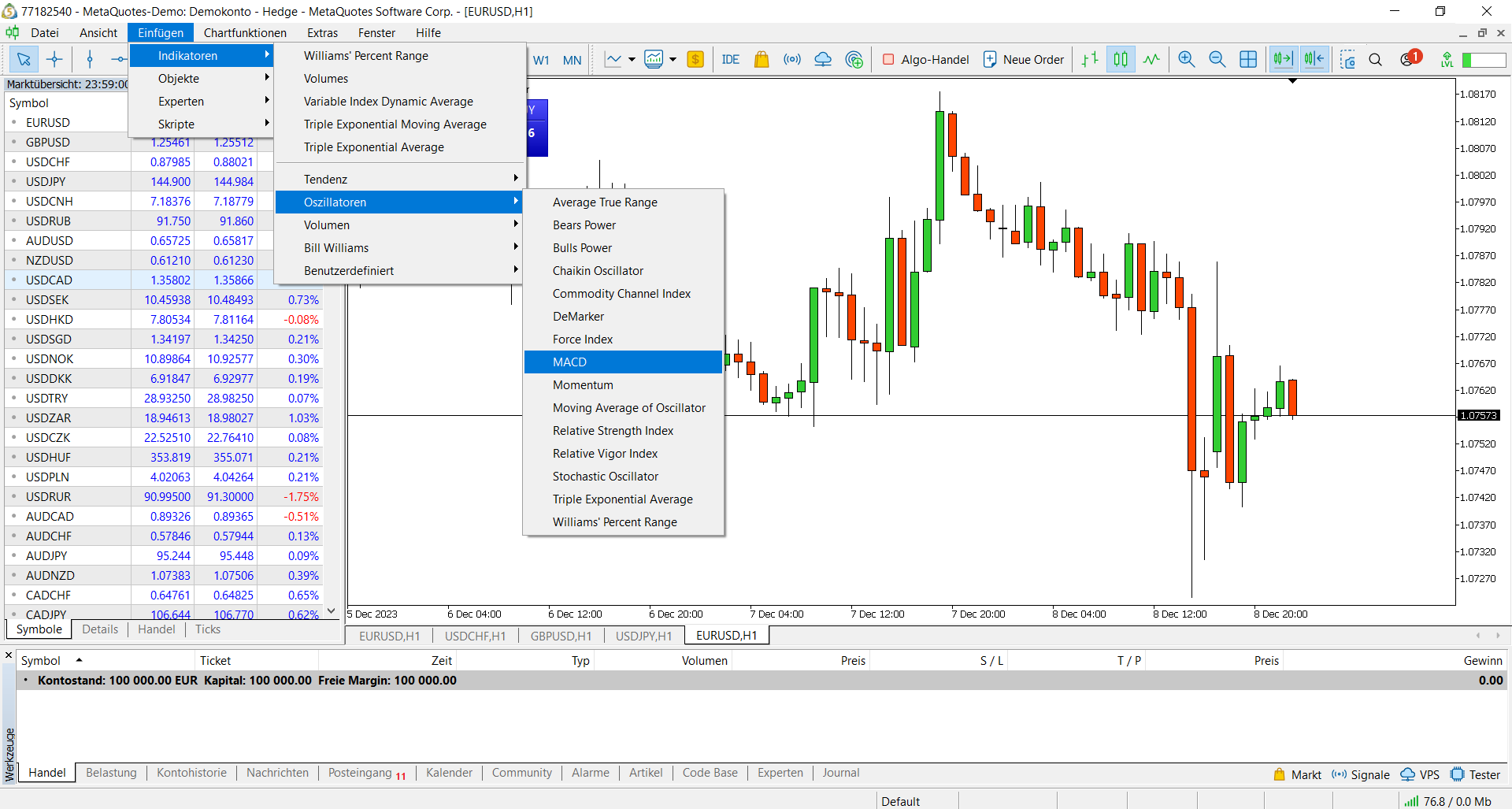The width and height of the screenshot is (1512, 809).
Task: Click the Markt button at bottom right
Action: [1298, 774]
